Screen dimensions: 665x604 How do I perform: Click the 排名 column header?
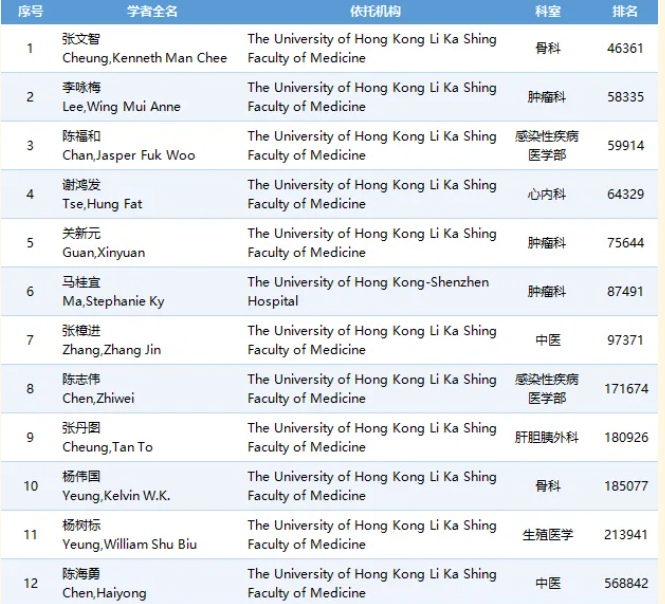[625, 11]
